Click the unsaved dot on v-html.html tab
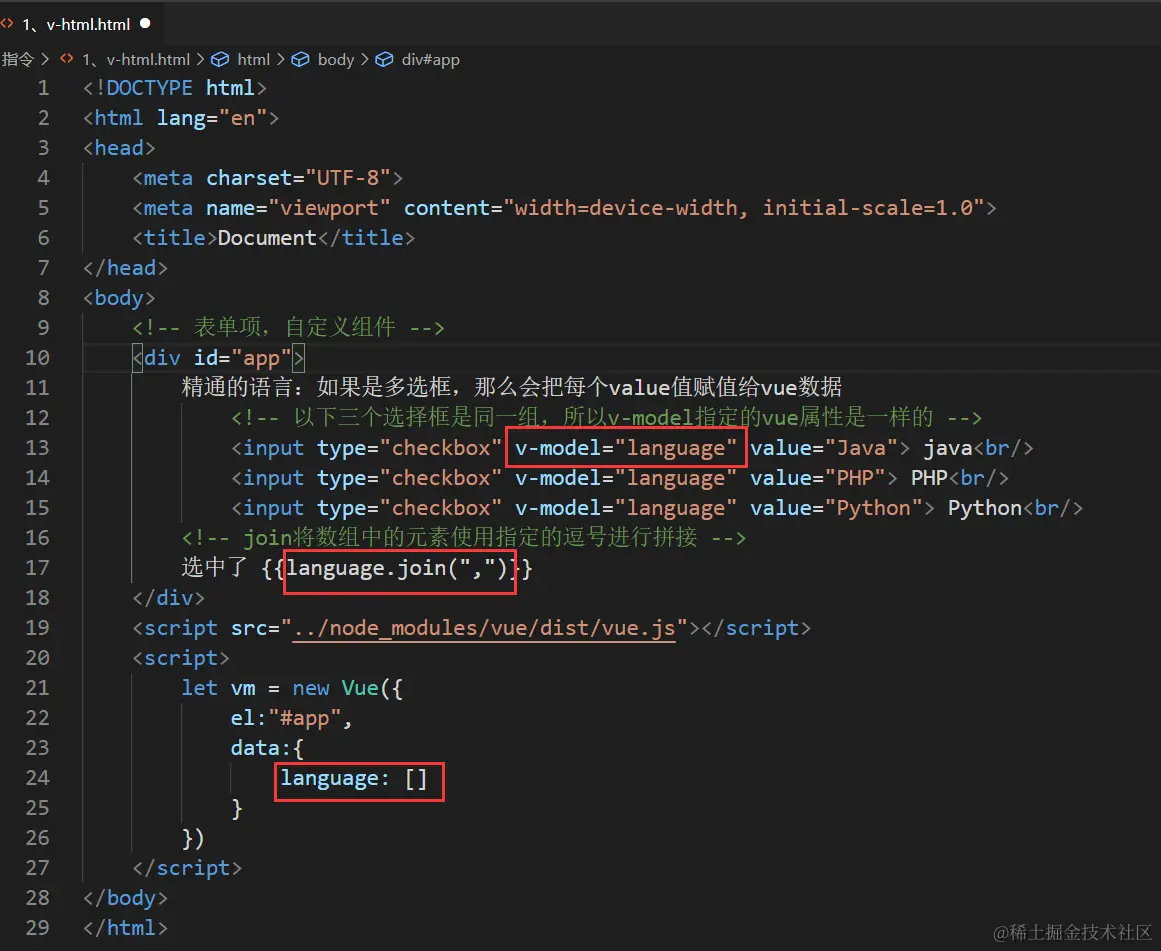Viewport: 1161px width, 951px height. tap(145, 24)
